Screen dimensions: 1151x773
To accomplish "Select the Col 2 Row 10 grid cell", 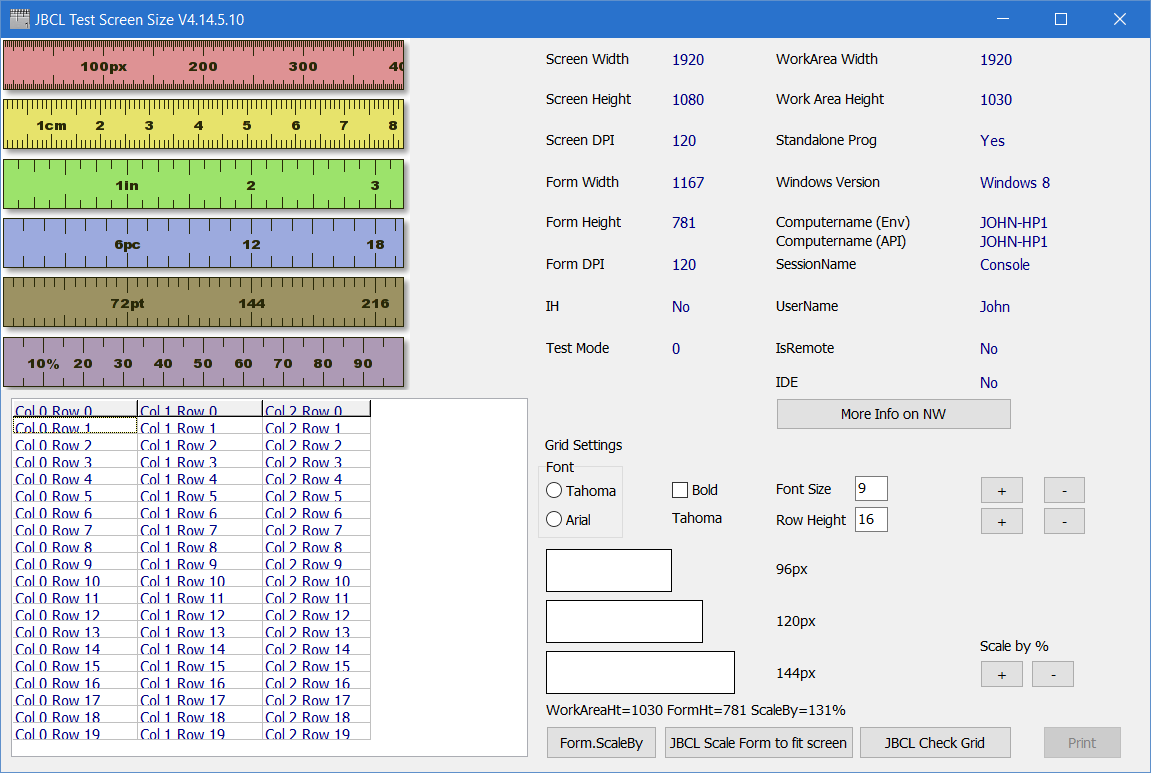I will click(308, 581).
